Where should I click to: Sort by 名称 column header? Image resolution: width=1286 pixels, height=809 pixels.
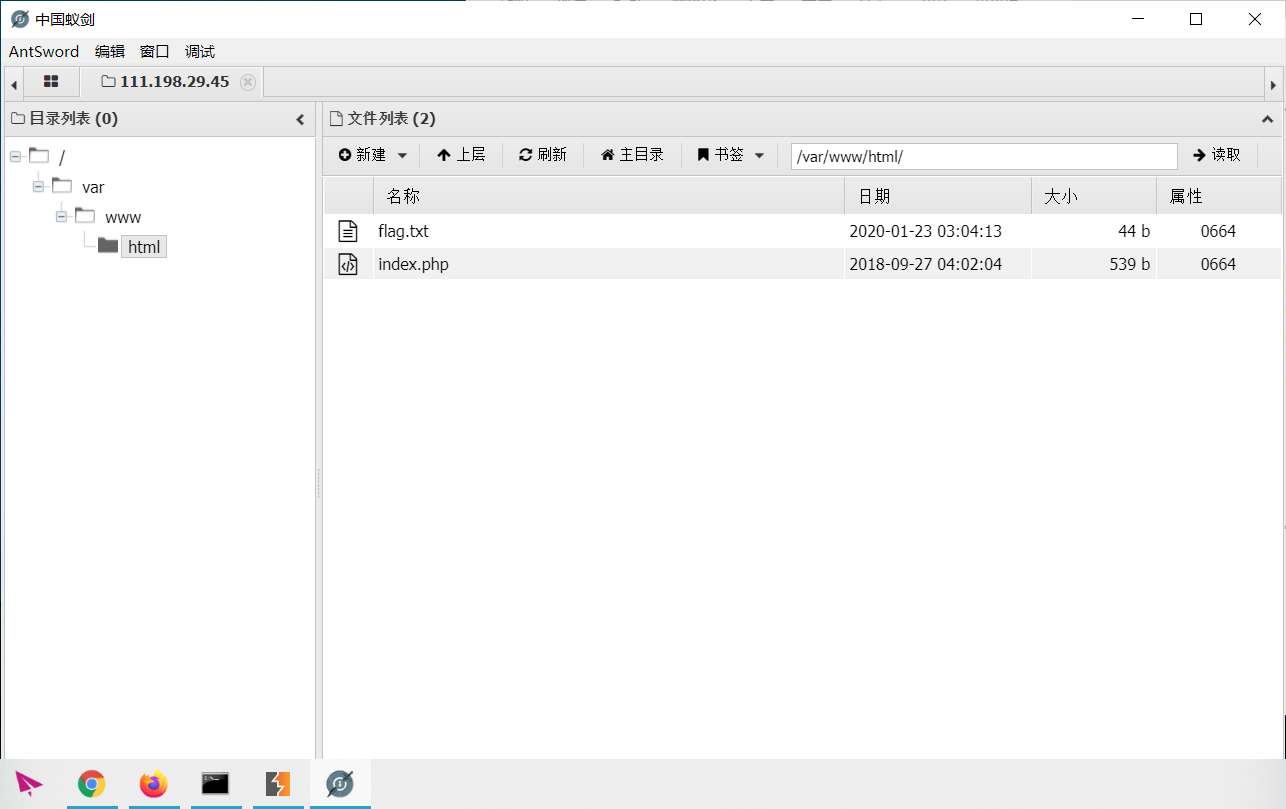[x=608, y=196]
